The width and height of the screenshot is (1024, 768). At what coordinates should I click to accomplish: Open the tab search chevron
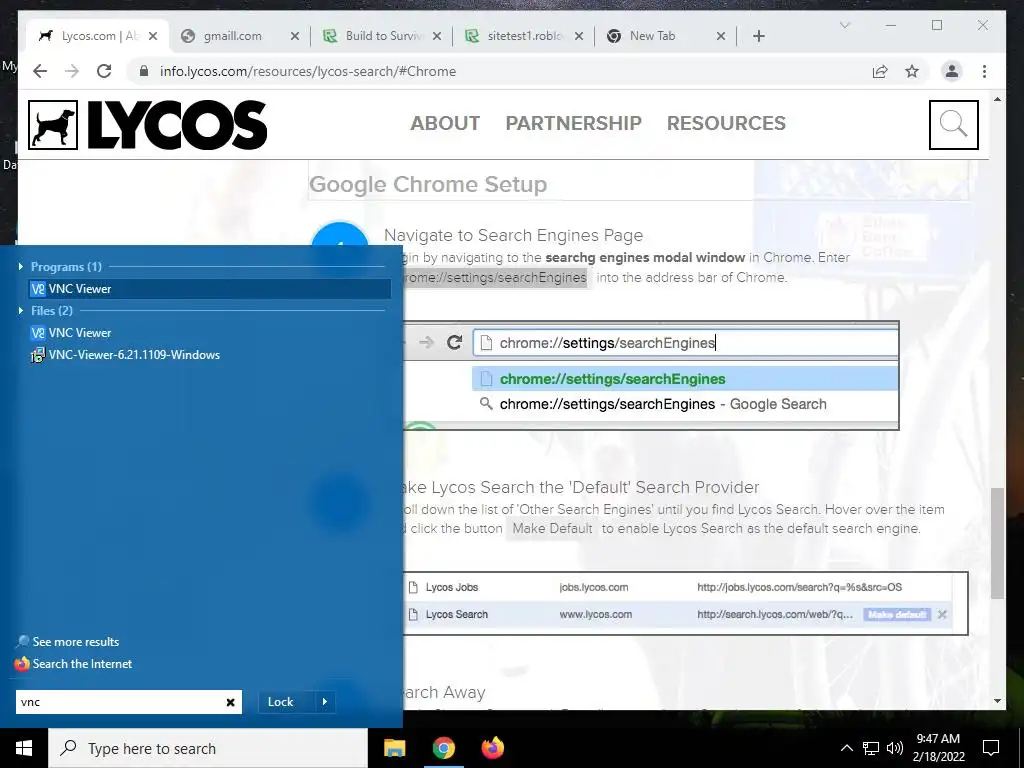844,25
